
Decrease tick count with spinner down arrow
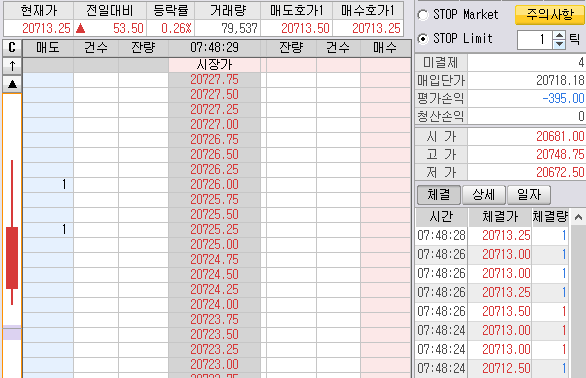(559, 44)
